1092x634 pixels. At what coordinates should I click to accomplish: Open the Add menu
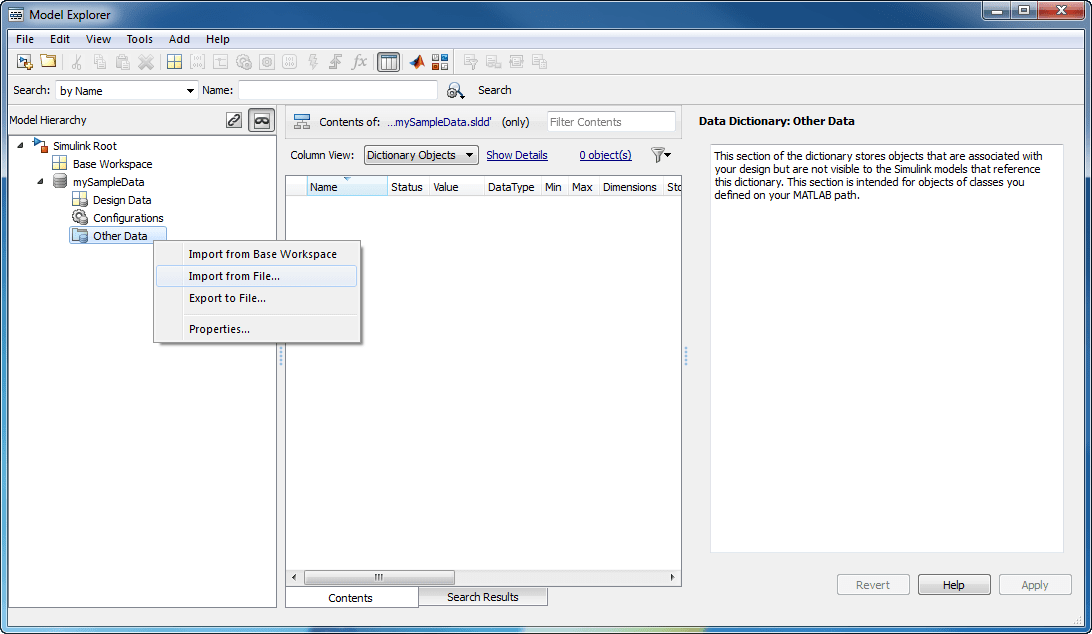click(179, 39)
